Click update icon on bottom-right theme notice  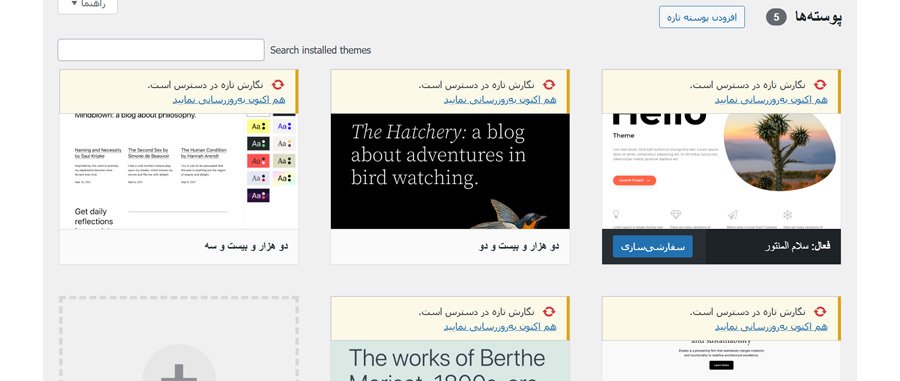tap(820, 312)
